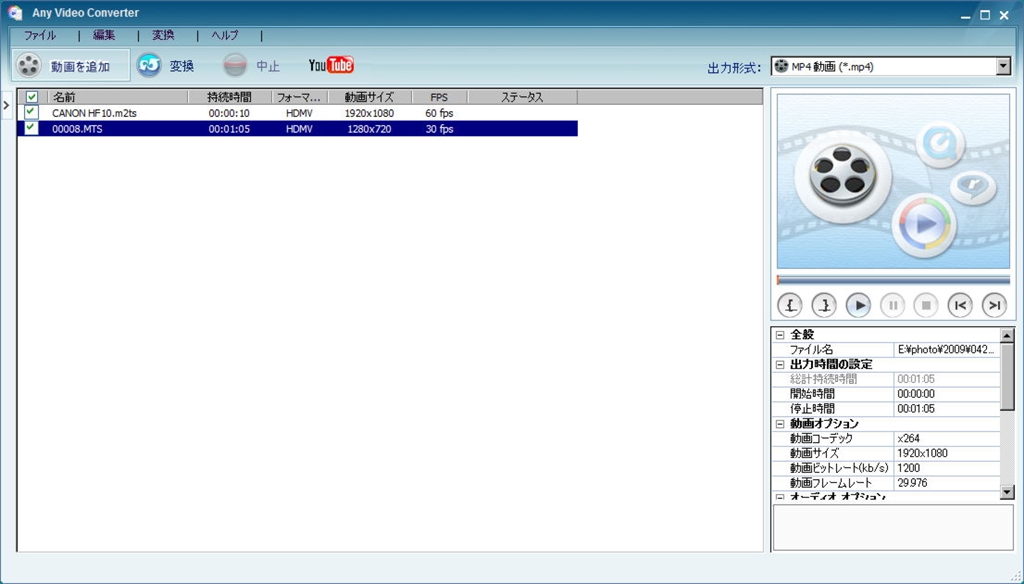Screen dimensions: 1024x584
Task: Open the YouTube download button
Action: tap(331, 65)
